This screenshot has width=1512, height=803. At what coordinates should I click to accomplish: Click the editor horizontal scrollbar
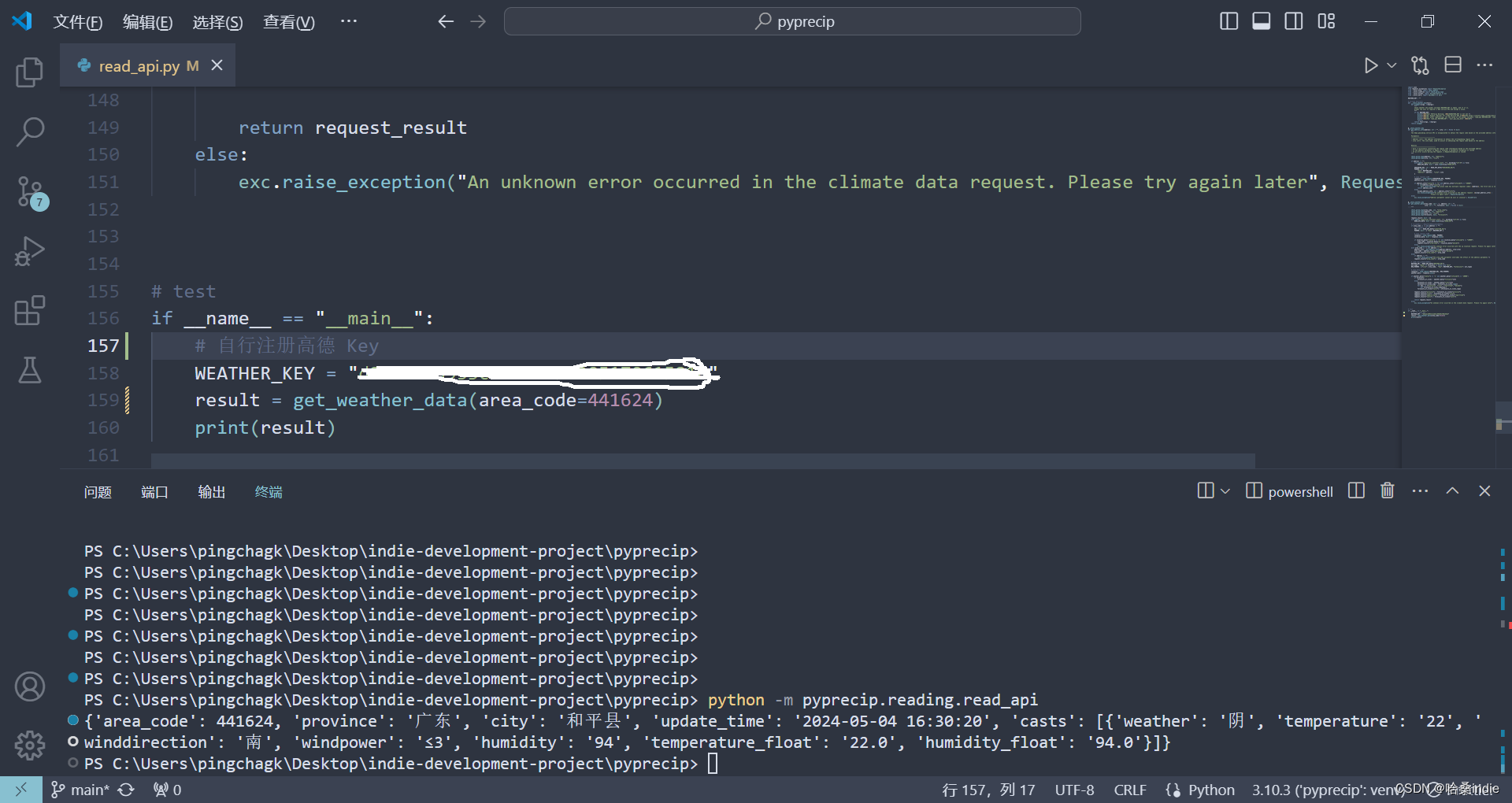[702, 460]
